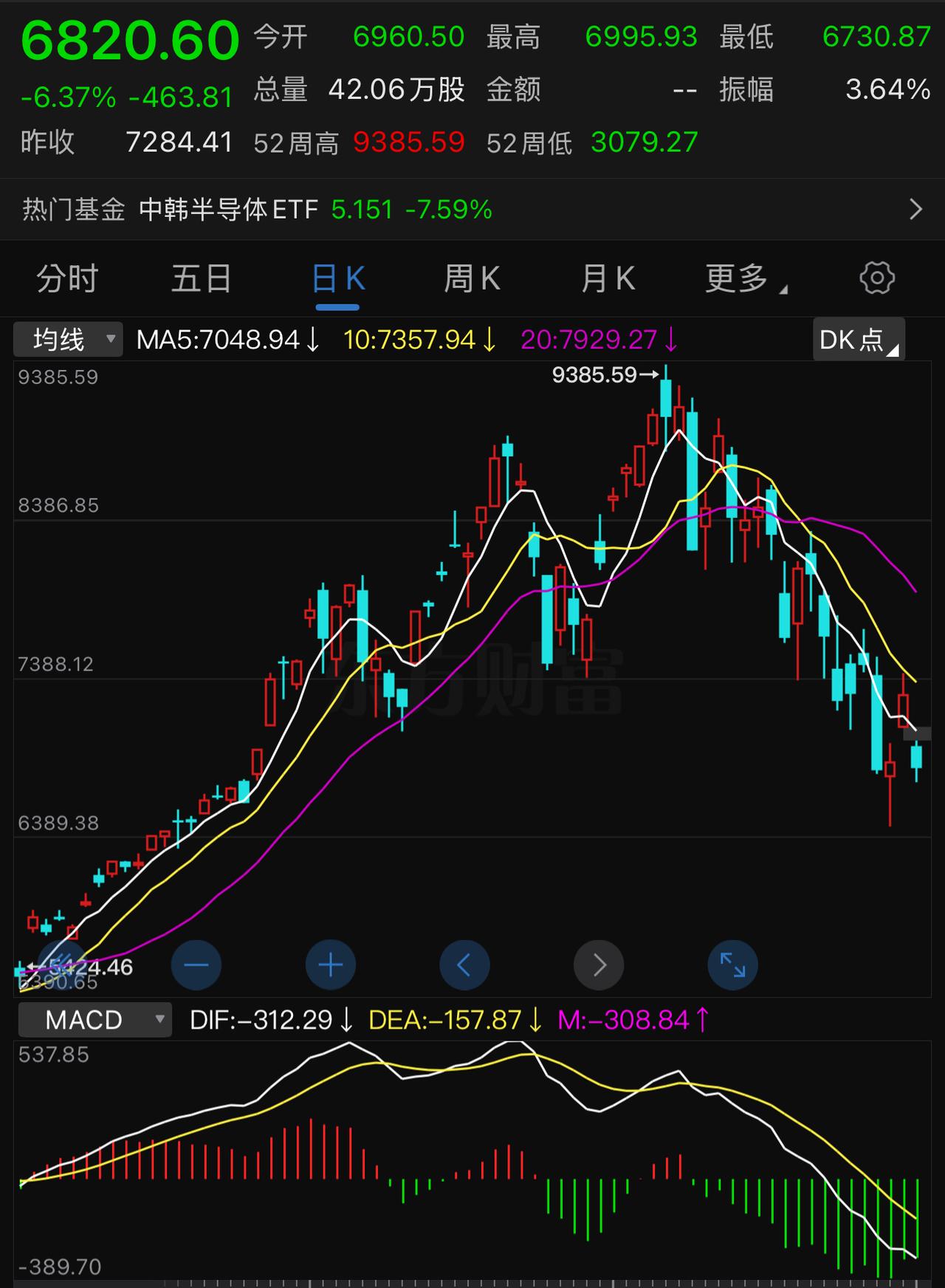Image resolution: width=945 pixels, height=1288 pixels.
Task: Expand the 更多 period menu
Action: coord(746,279)
